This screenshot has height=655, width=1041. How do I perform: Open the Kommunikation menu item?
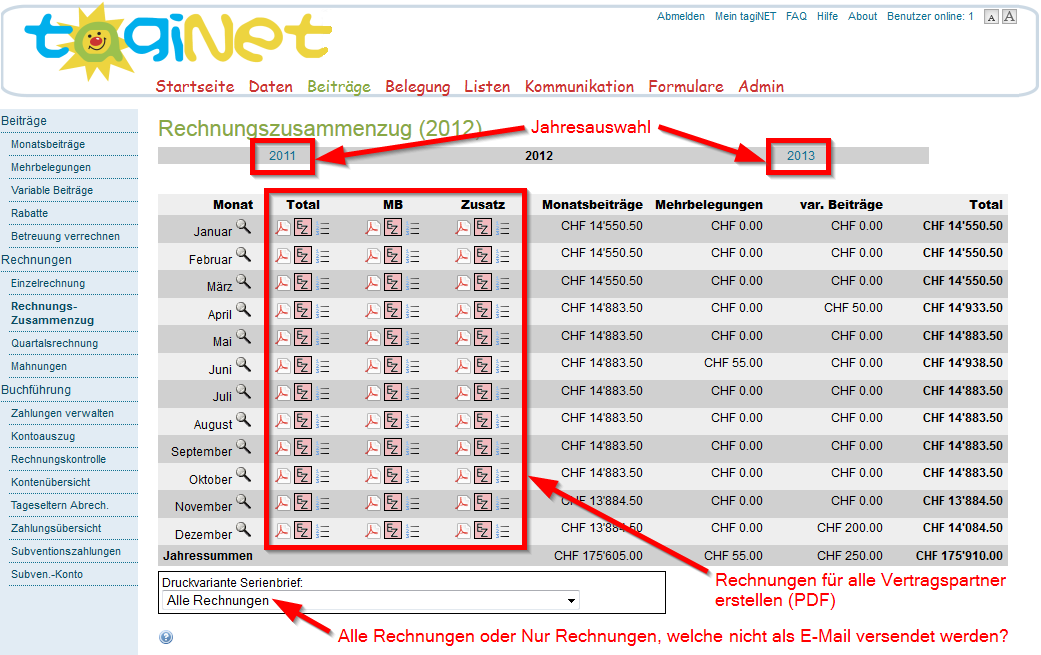tap(579, 87)
